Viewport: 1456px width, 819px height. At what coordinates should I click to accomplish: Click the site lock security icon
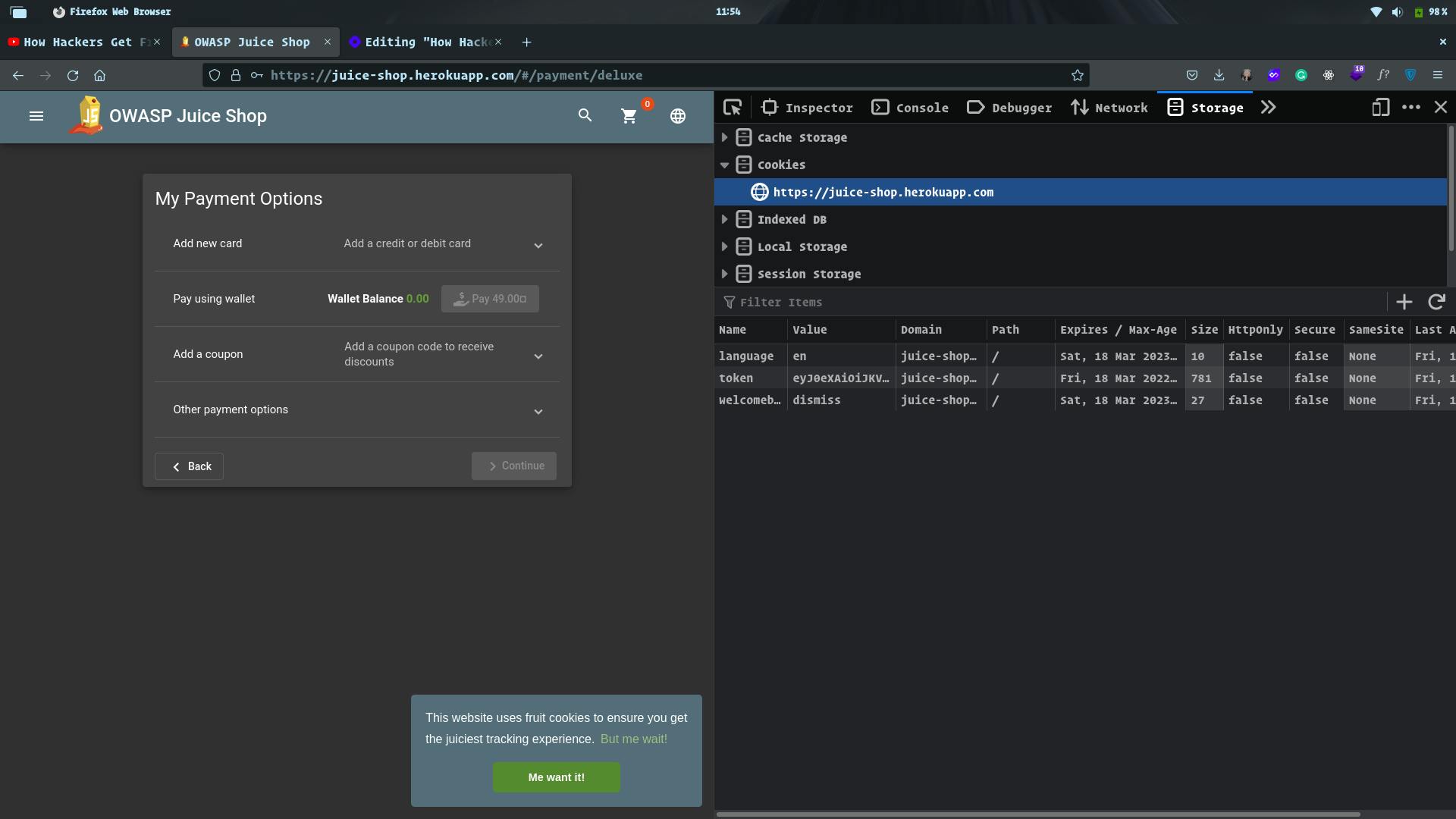pos(236,75)
